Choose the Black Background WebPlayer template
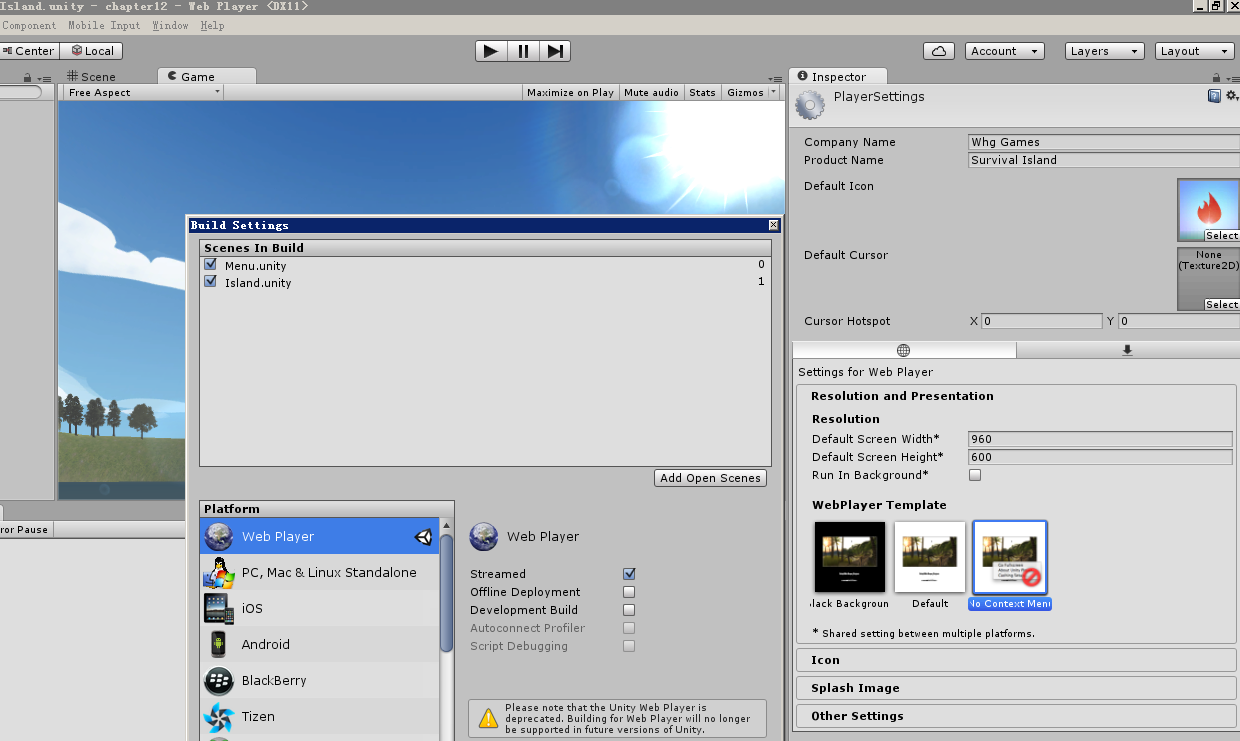The height and width of the screenshot is (741, 1240). coord(850,557)
